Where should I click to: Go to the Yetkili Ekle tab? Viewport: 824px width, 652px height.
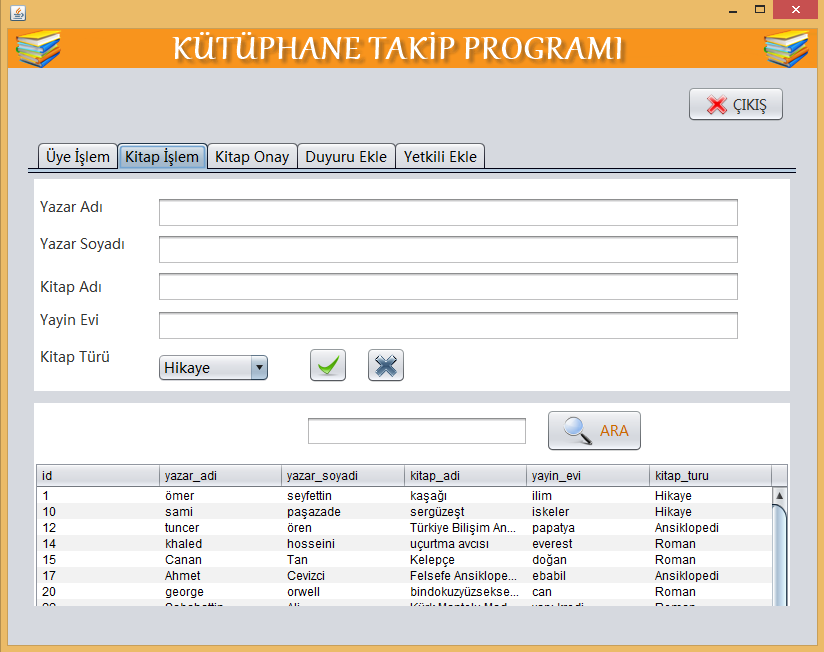point(440,157)
